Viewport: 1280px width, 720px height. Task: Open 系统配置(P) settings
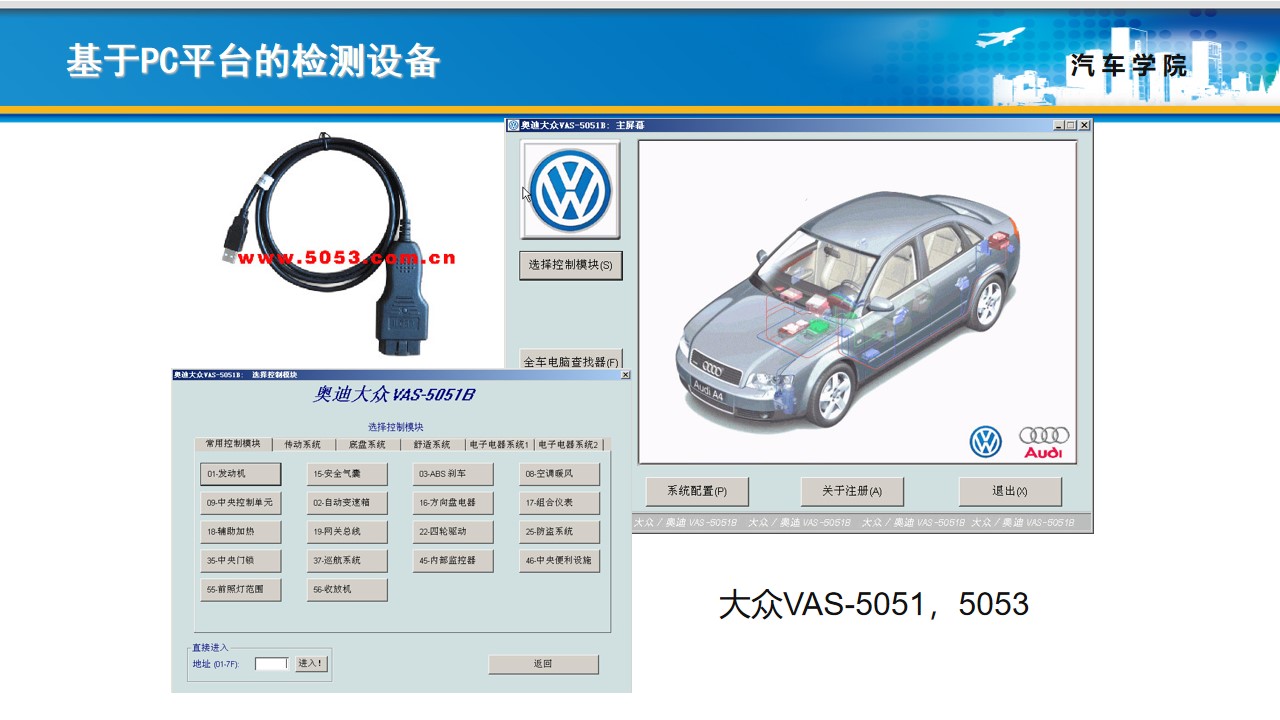pyautogui.click(x=697, y=491)
